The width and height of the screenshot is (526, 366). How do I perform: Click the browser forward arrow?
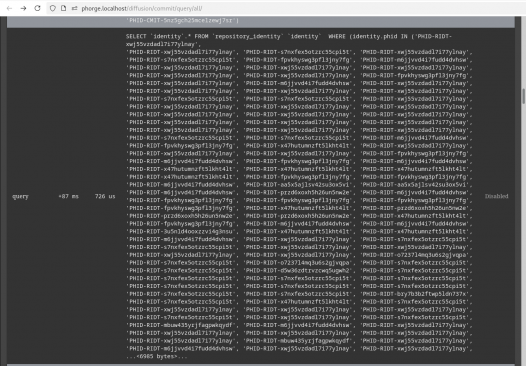[x=23, y=8]
